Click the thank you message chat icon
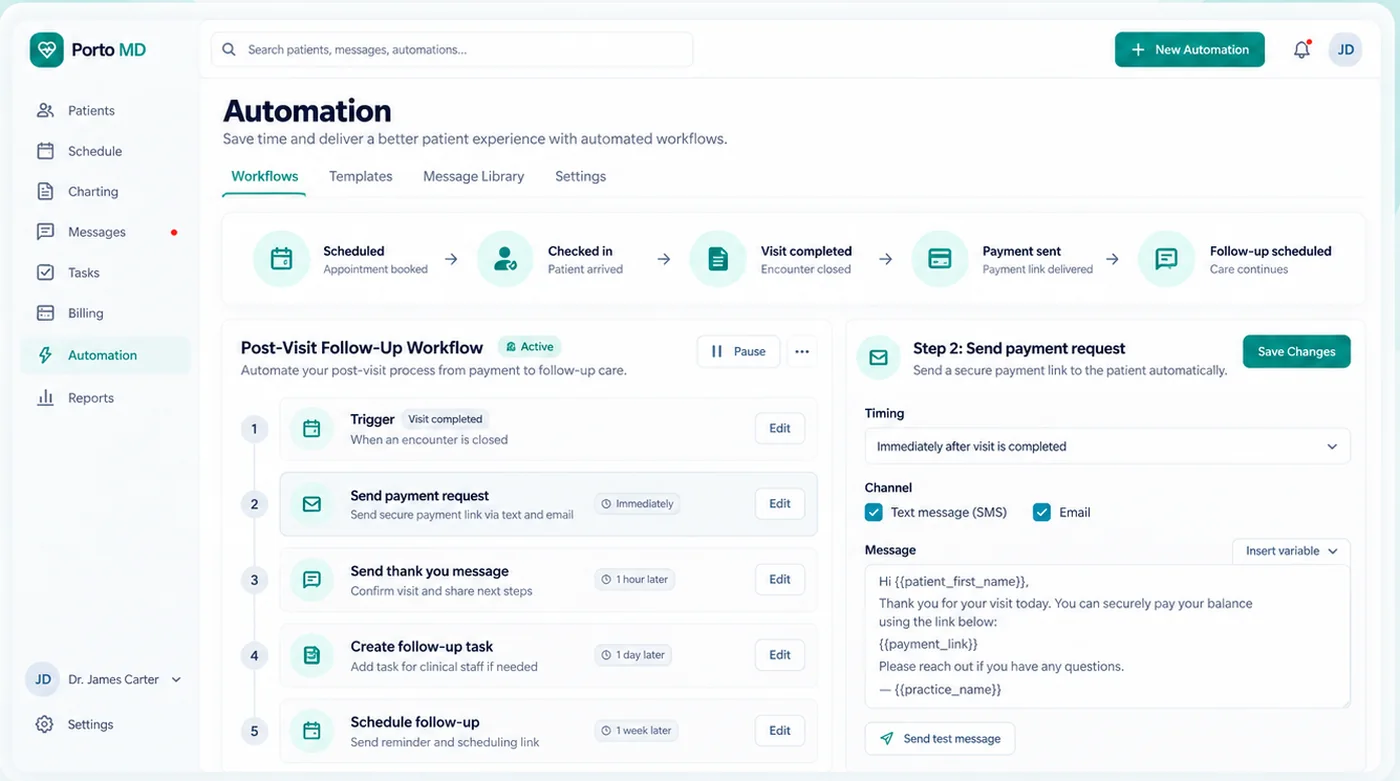Viewport: 1400px width, 781px height. tap(312, 580)
